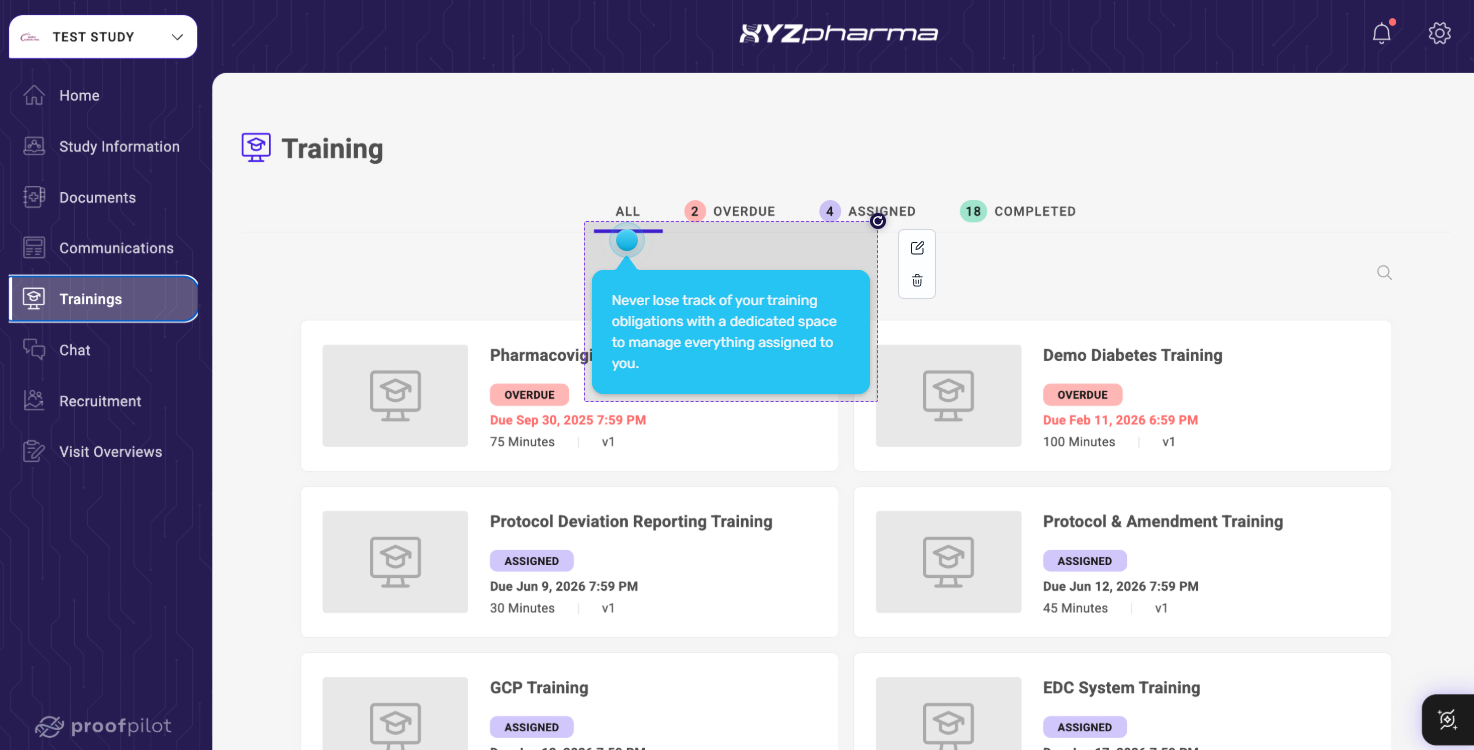Select the OVERDUE tab

click(730, 211)
